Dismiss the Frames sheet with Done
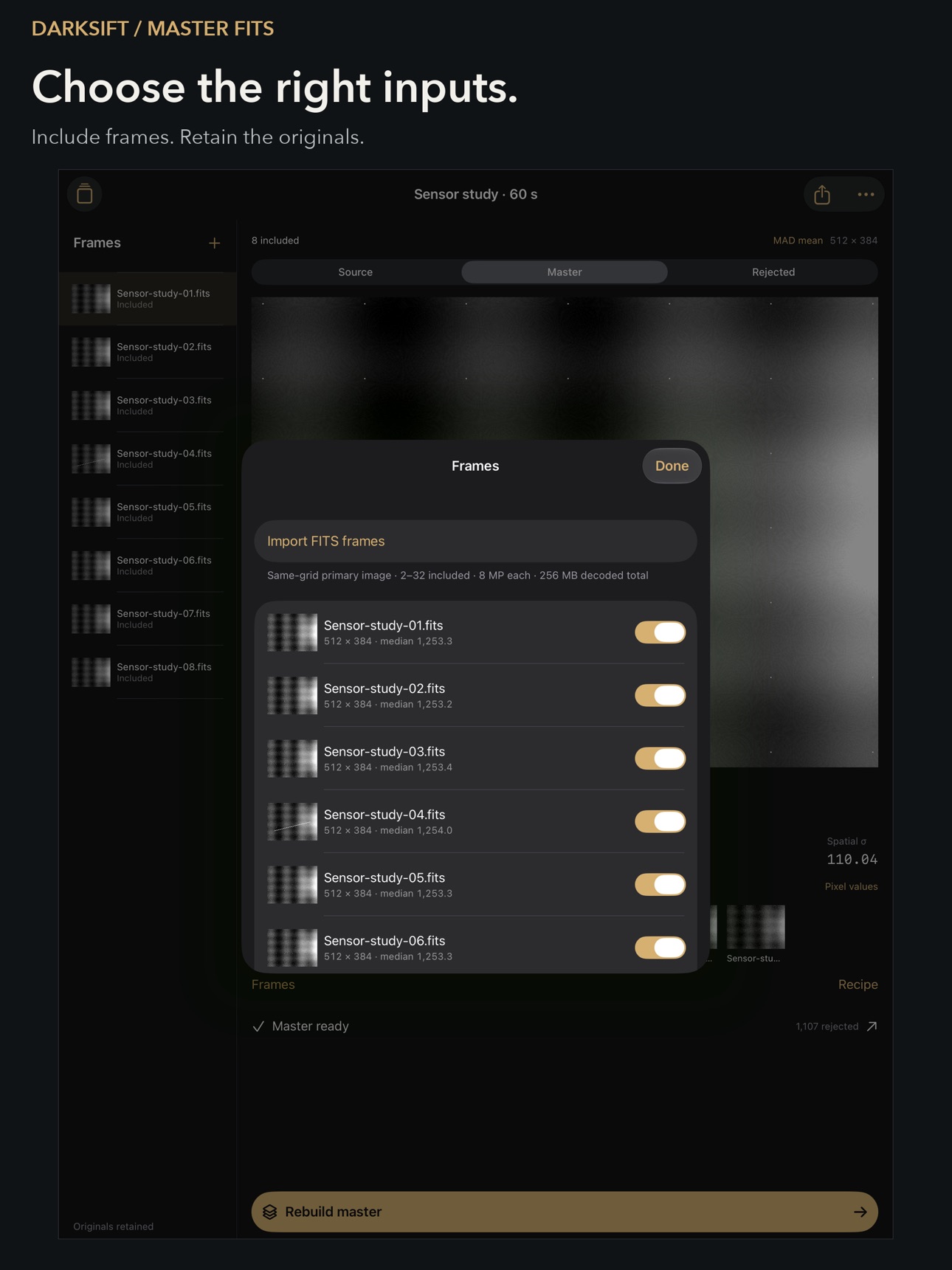This screenshot has height=1270, width=952. point(672,466)
